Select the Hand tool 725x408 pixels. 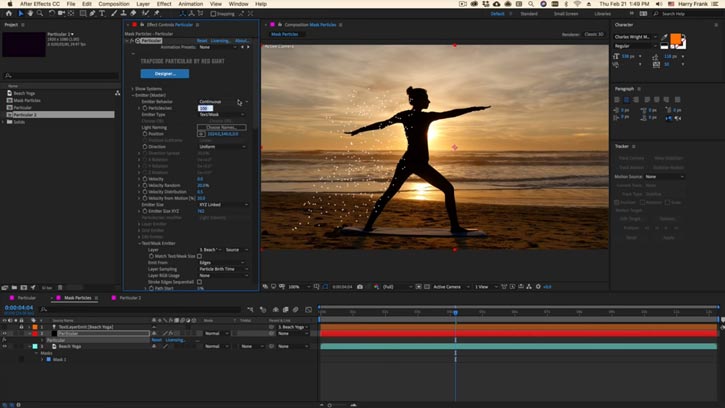click(31, 13)
